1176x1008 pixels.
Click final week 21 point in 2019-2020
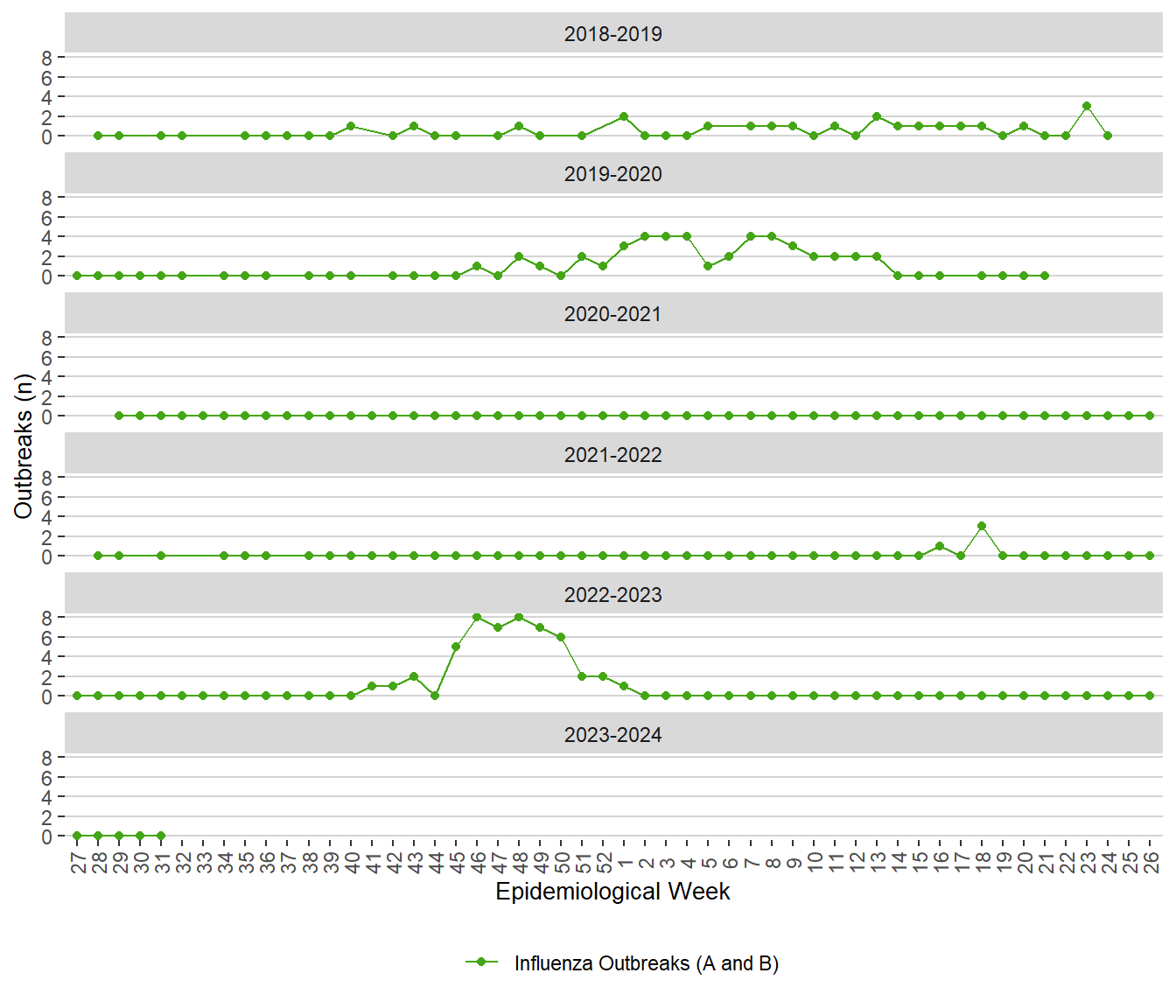point(1045,276)
